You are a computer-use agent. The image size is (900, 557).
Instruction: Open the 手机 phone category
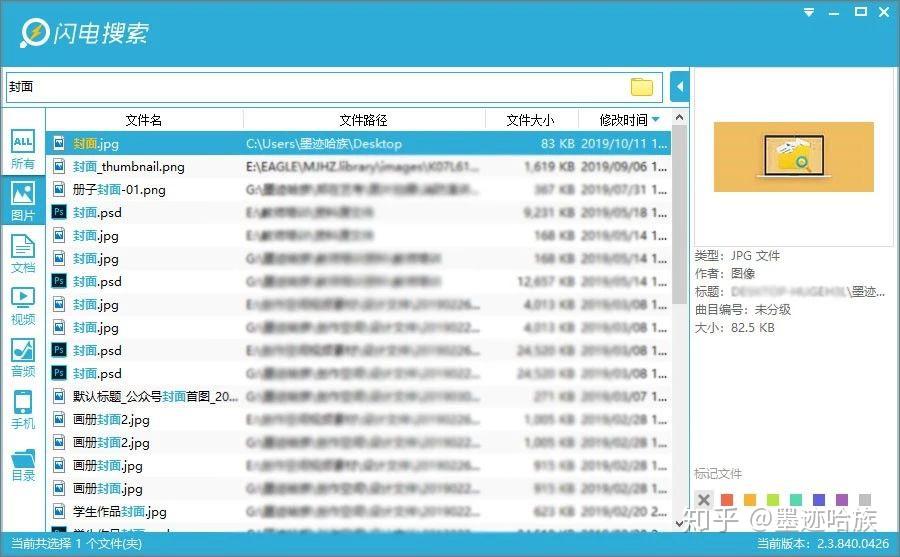click(23, 409)
